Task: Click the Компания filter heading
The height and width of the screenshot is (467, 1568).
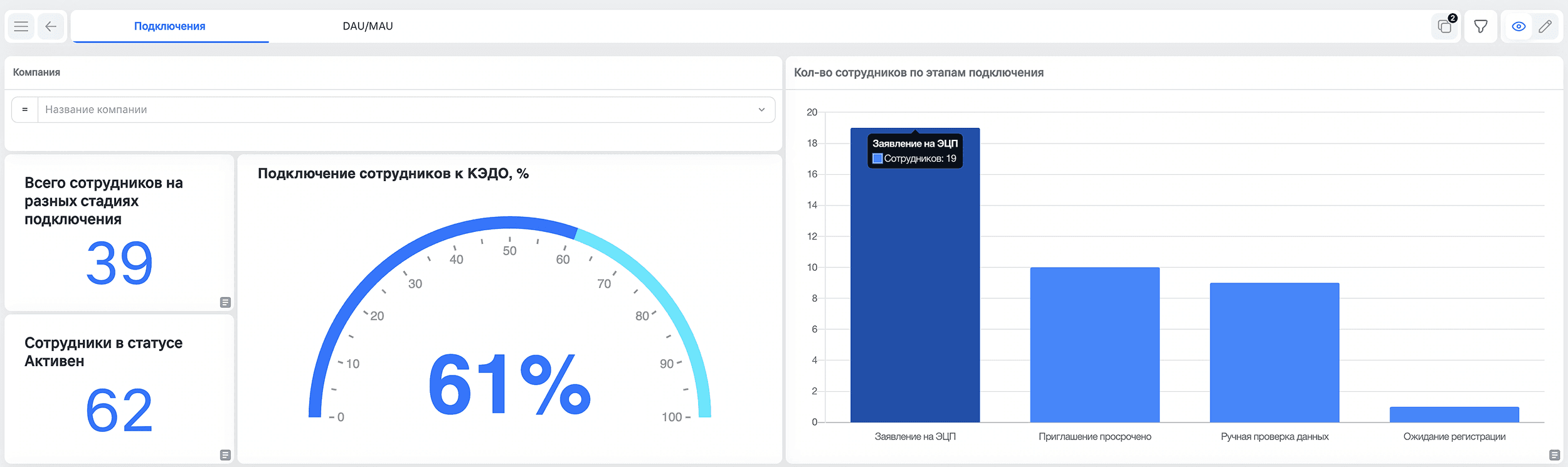Action: coord(36,72)
